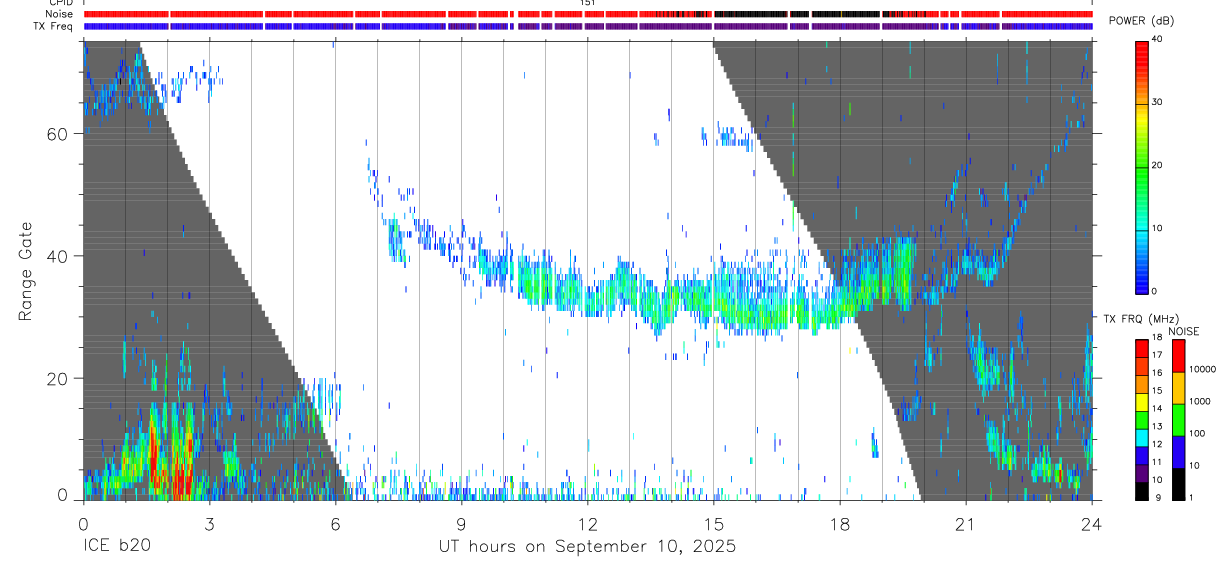Click the 15 label on TX frequency scale
The image size is (1228, 567).
(1157, 391)
